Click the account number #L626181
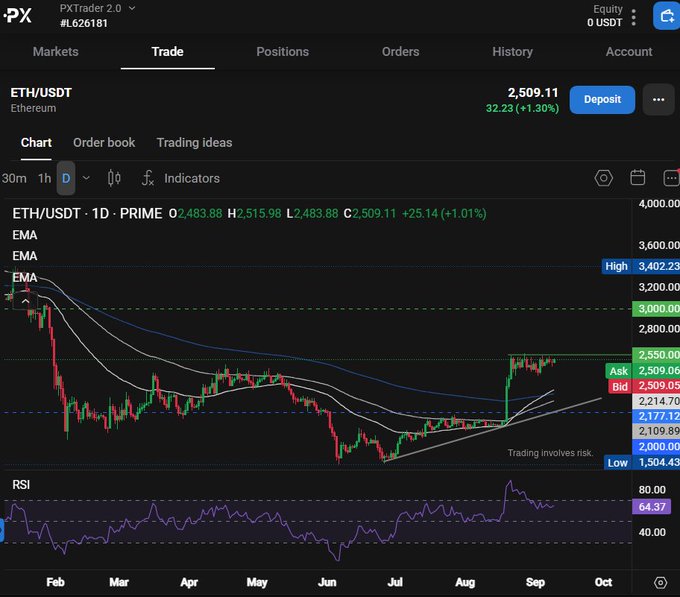 coord(84,23)
